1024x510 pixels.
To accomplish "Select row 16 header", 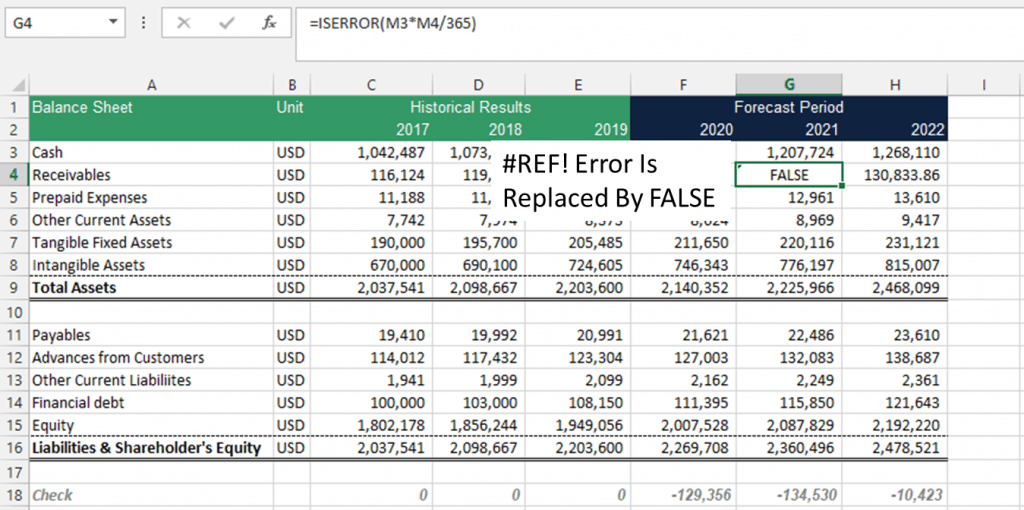I will [x=14, y=448].
